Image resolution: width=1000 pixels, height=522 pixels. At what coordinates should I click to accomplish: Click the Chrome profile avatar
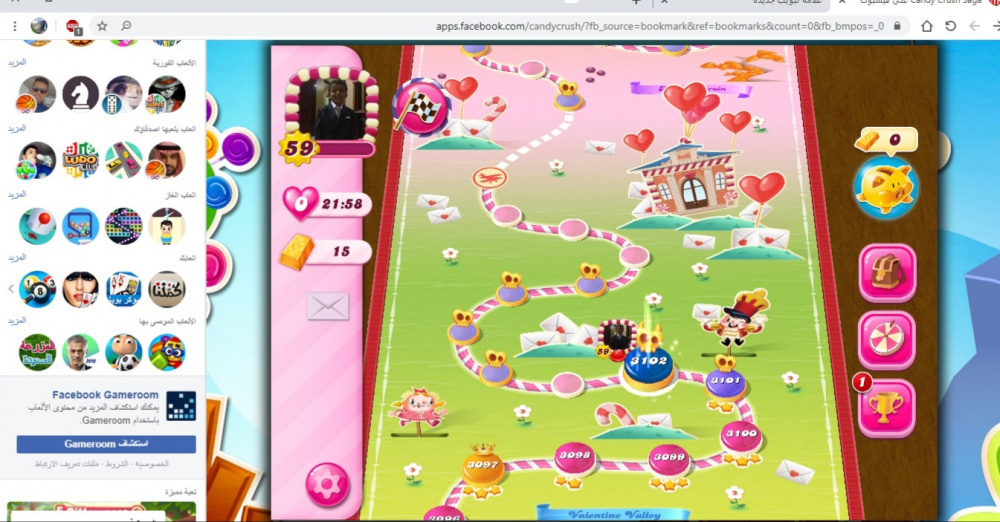39,26
